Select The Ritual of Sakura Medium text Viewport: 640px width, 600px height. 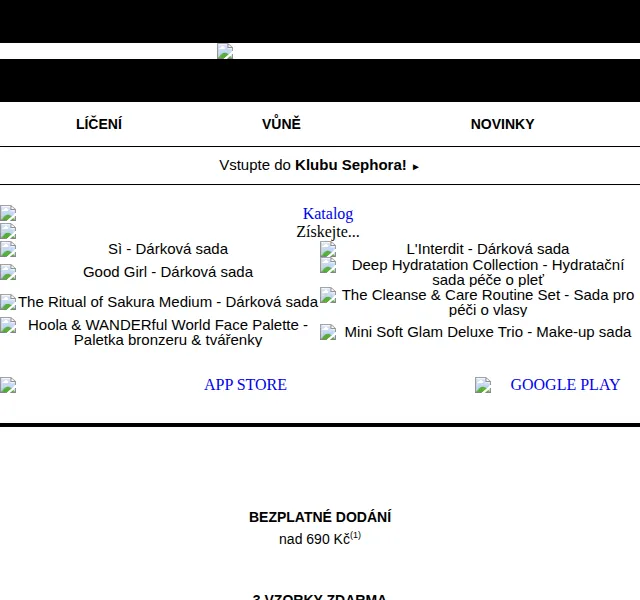(x=168, y=302)
